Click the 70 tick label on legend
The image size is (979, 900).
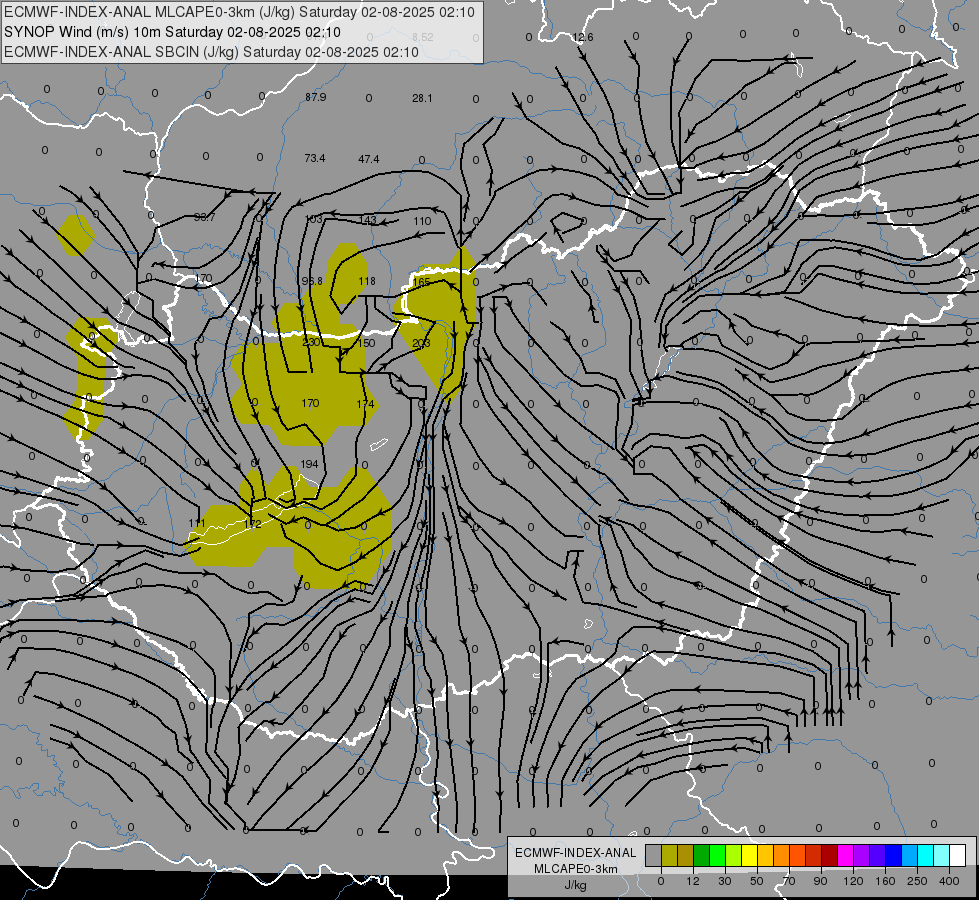click(x=789, y=881)
